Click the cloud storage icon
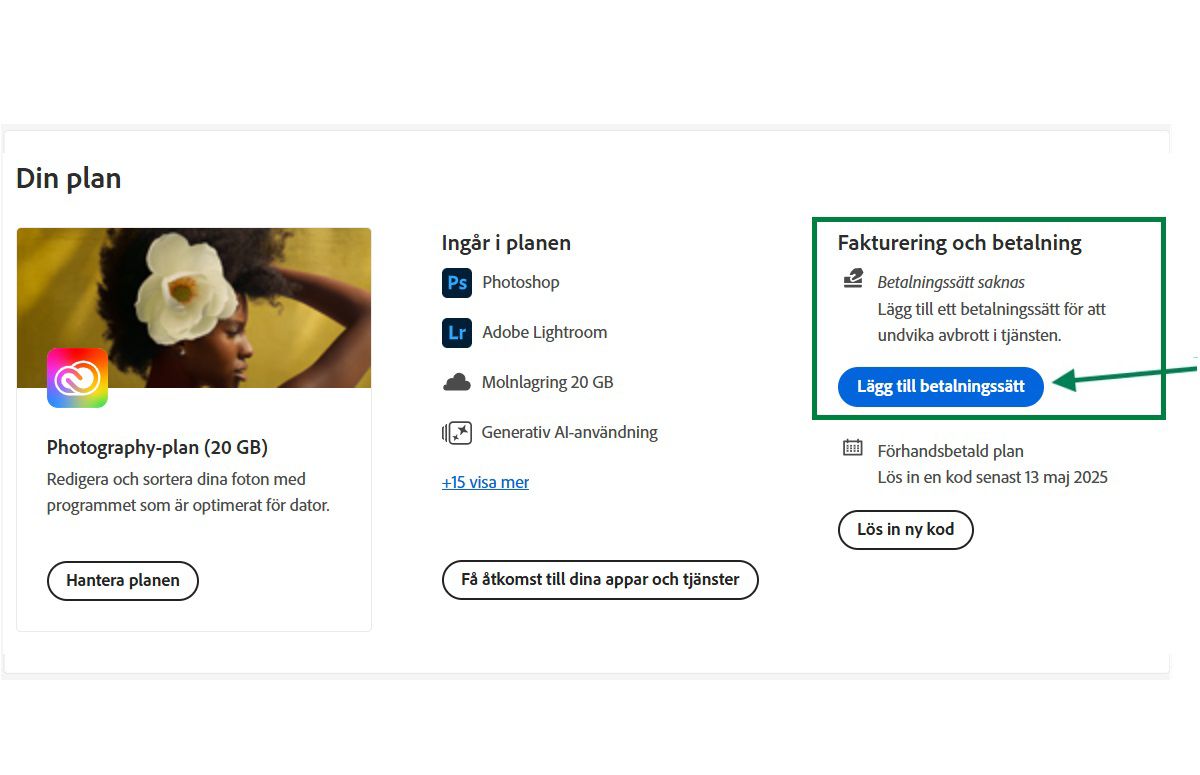1200x775 pixels. click(457, 382)
